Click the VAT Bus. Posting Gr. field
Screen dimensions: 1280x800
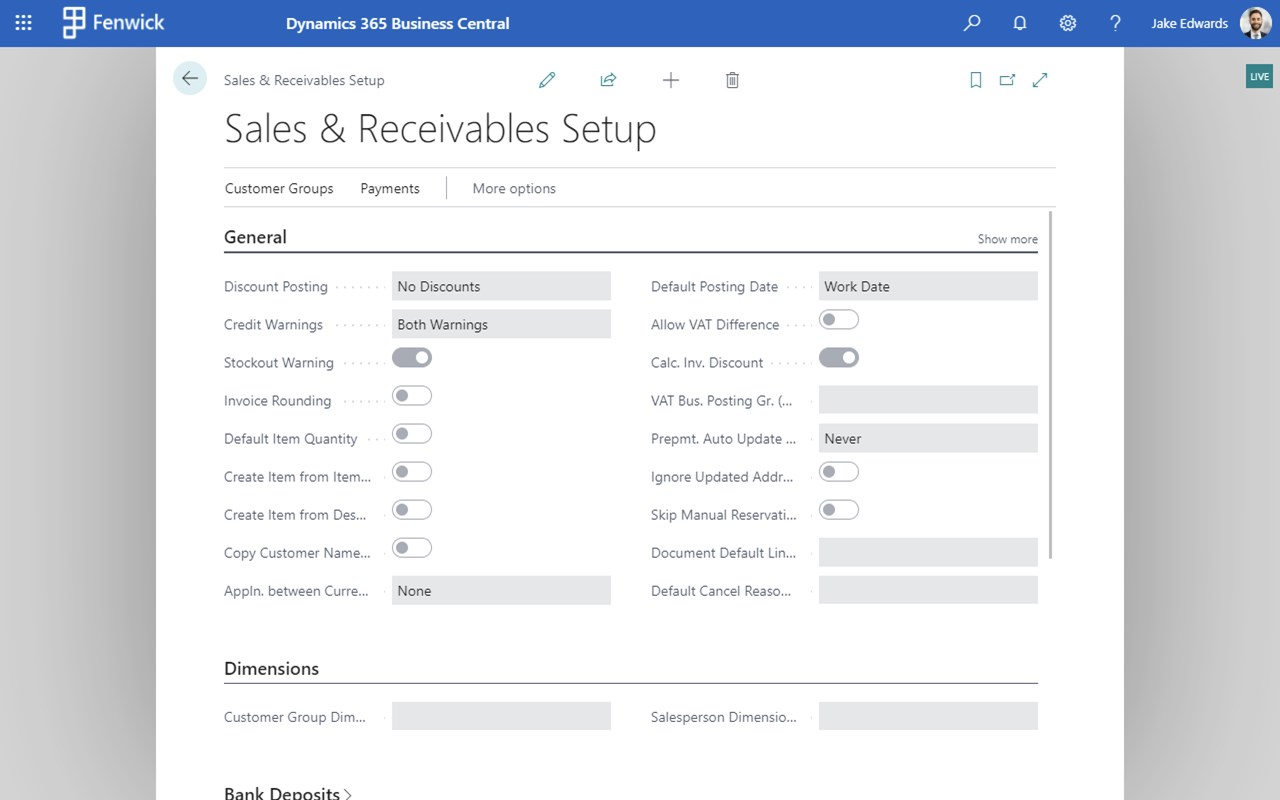(x=928, y=400)
